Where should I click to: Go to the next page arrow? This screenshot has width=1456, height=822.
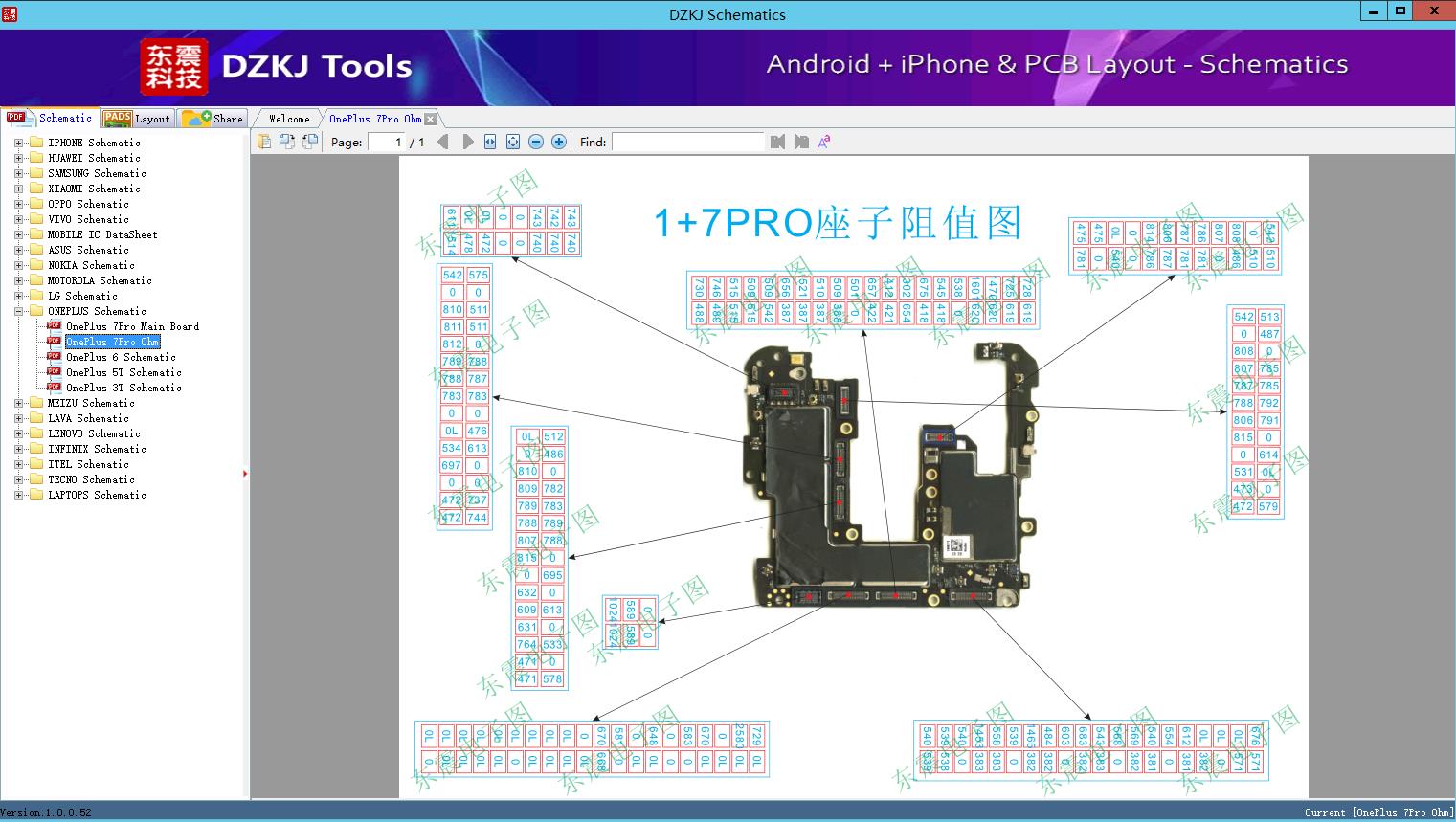click(x=467, y=142)
